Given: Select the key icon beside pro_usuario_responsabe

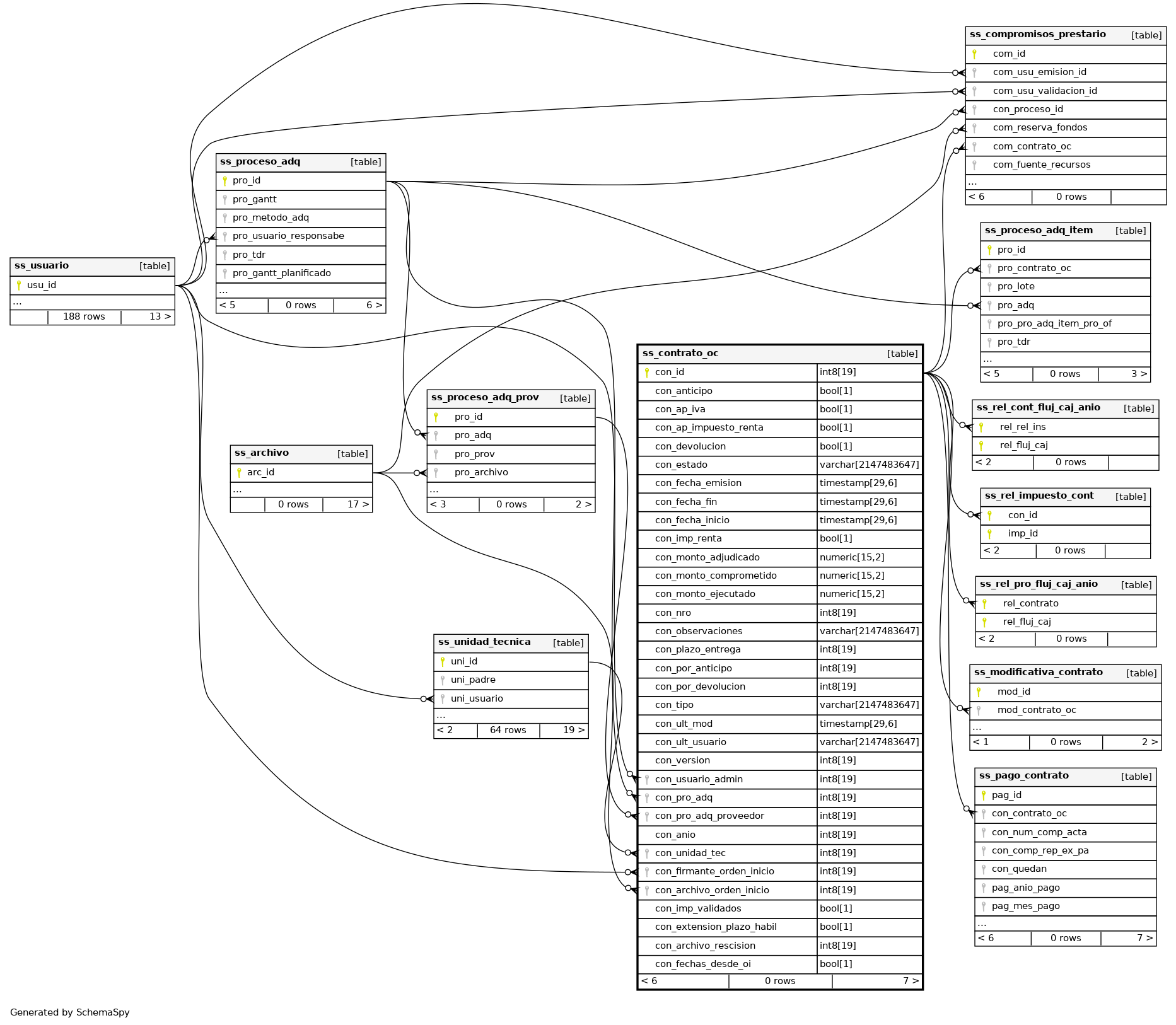Looking at the screenshot, I should (x=224, y=236).
